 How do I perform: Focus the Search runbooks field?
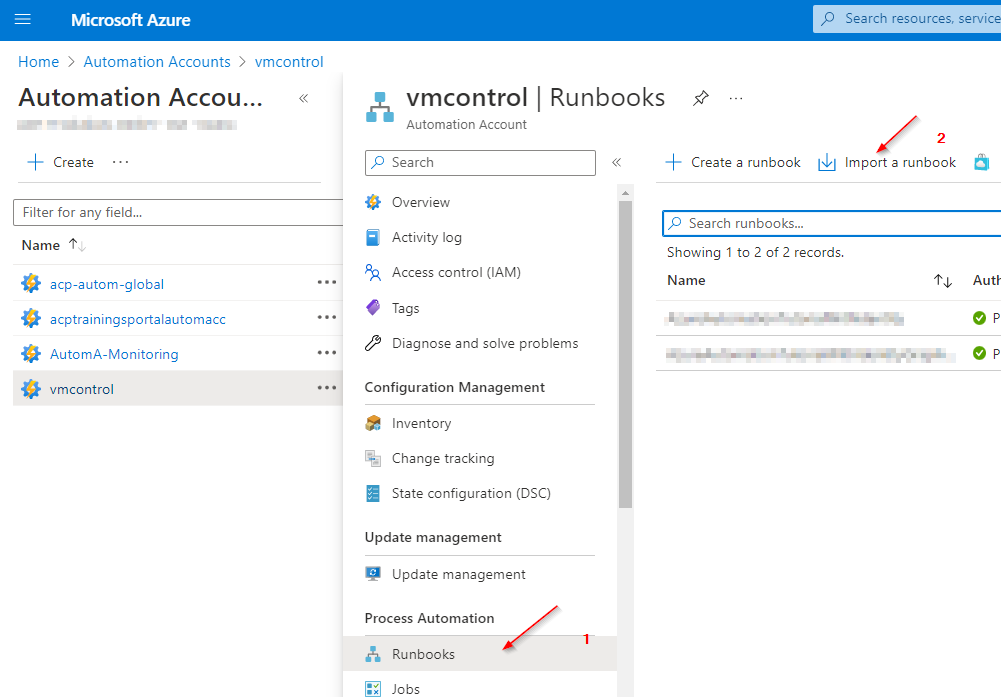point(832,223)
